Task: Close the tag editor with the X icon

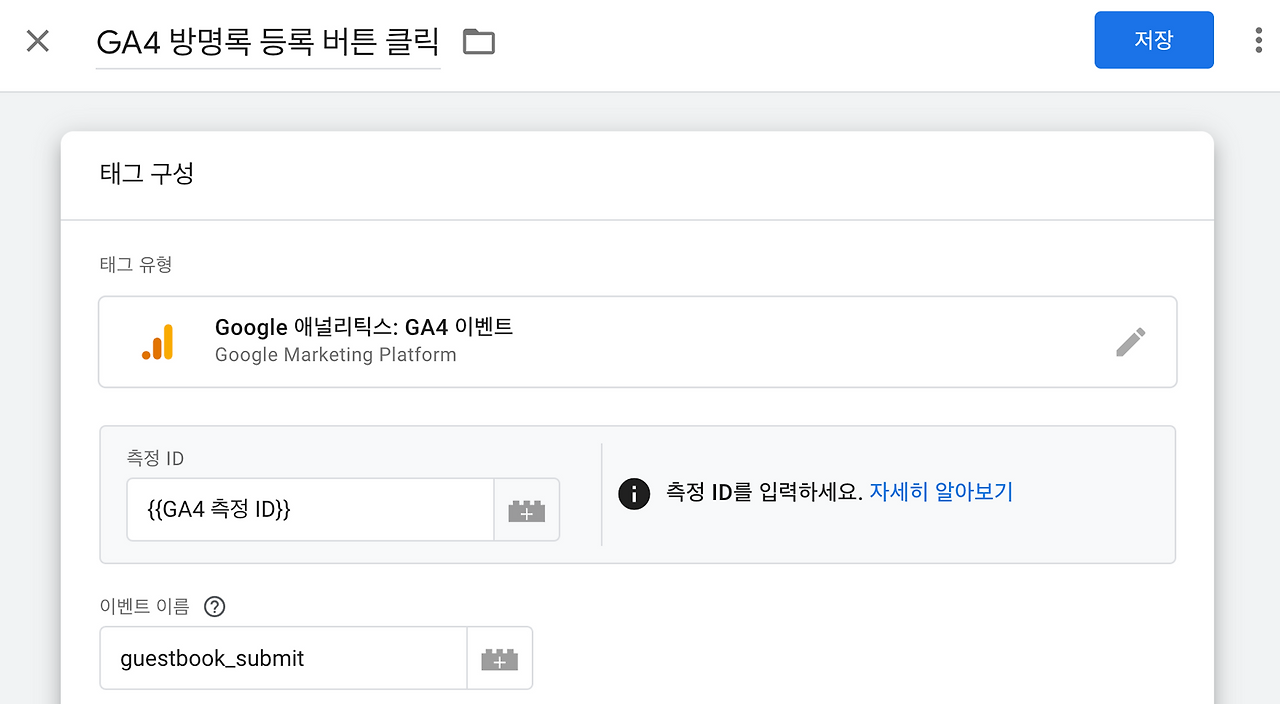Action: 37,40
